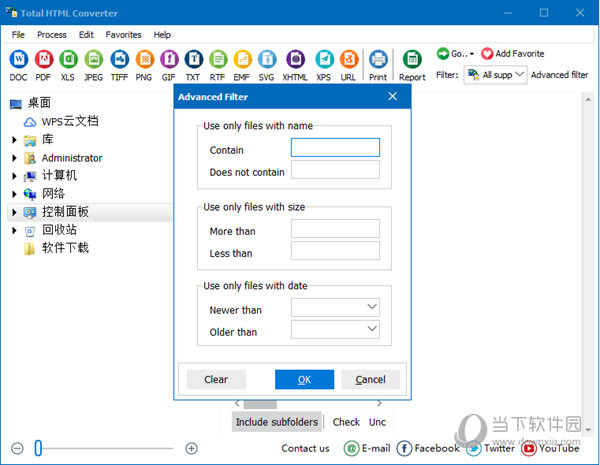Click the zoom in plus icon
This screenshot has width=600, height=465.
click(191, 448)
